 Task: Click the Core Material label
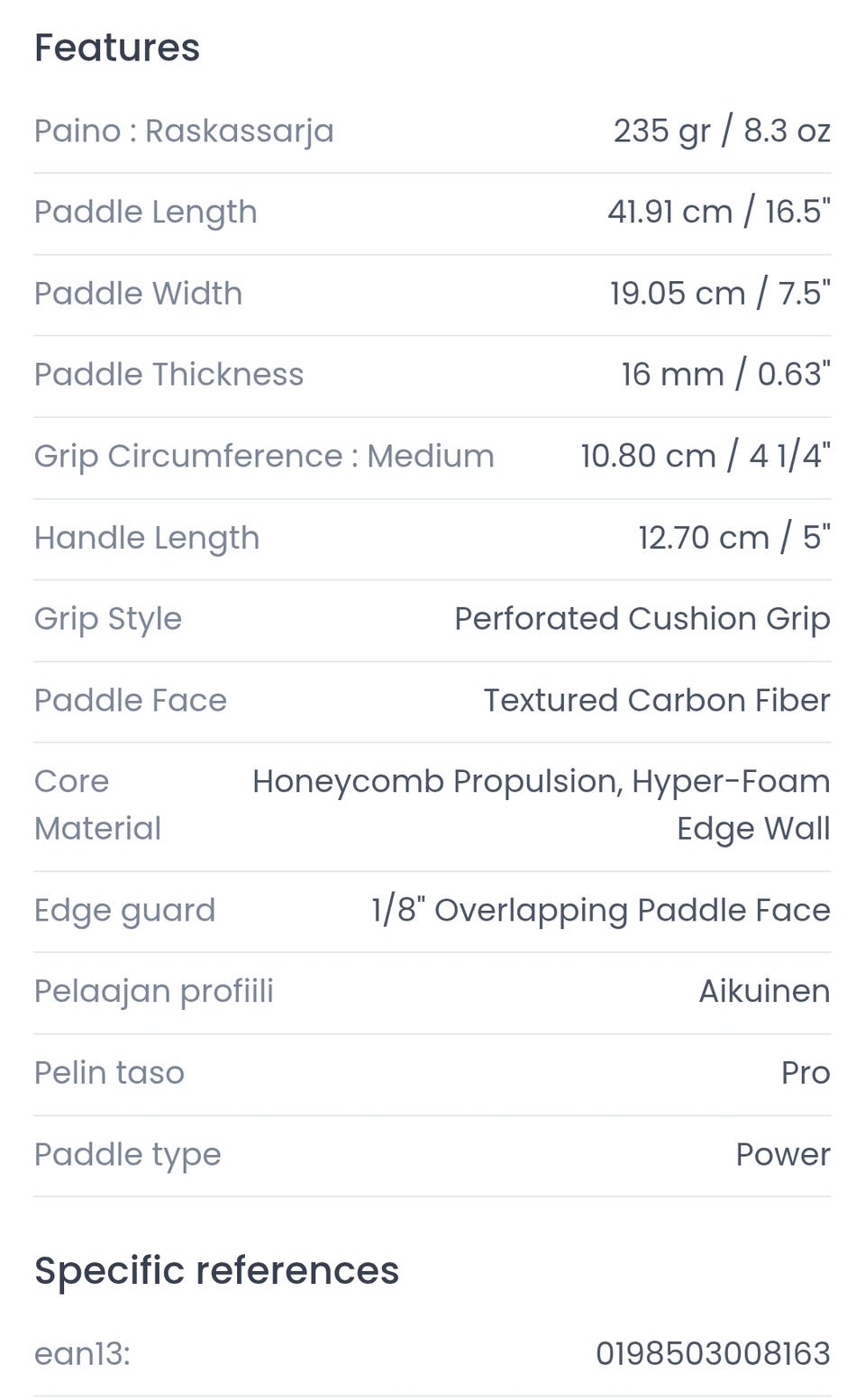pyautogui.click(x=97, y=805)
